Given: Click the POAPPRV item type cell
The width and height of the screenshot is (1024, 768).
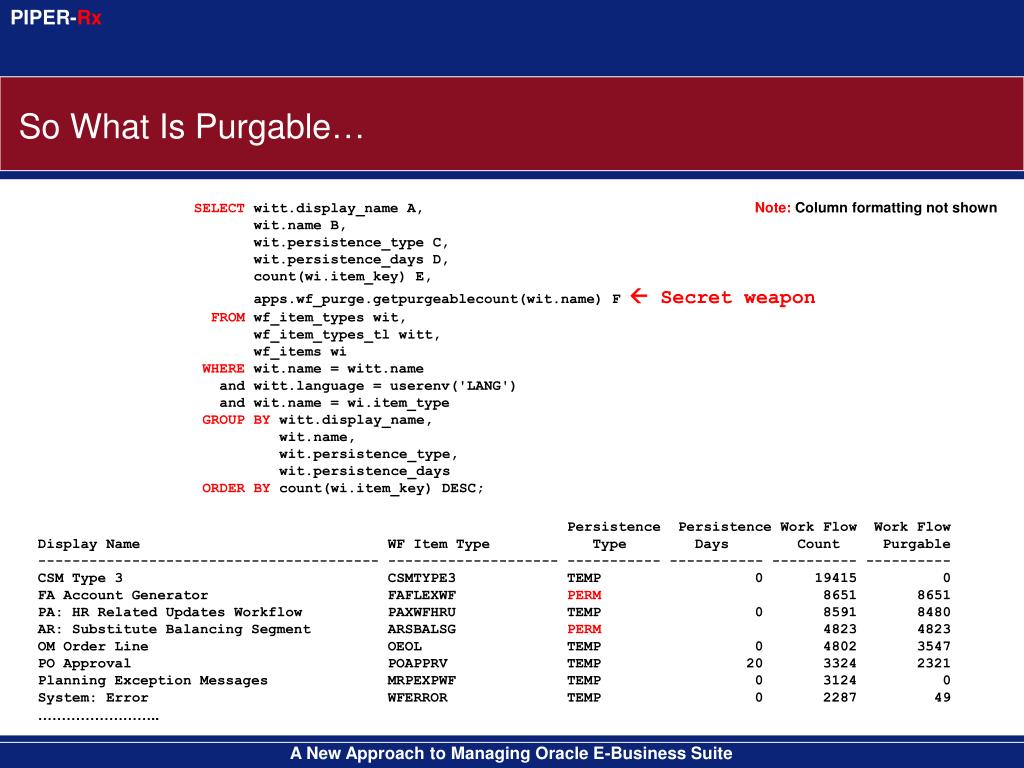Looking at the screenshot, I should pos(417,664).
